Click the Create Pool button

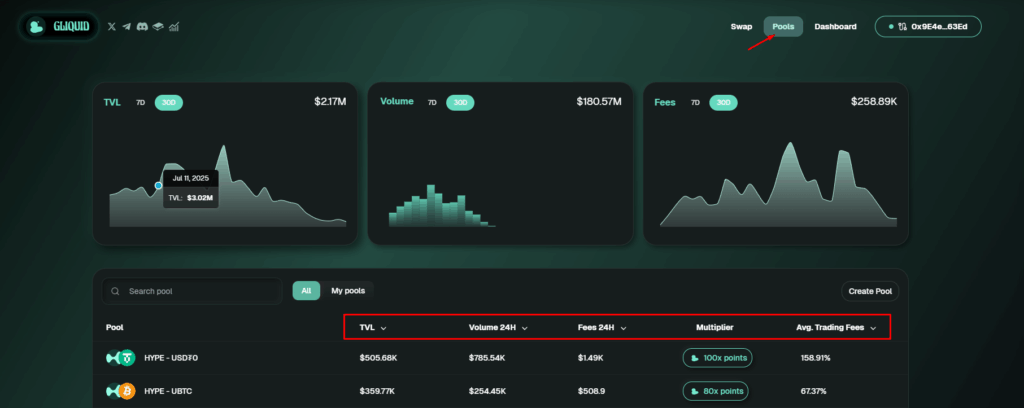coord(870,291)
